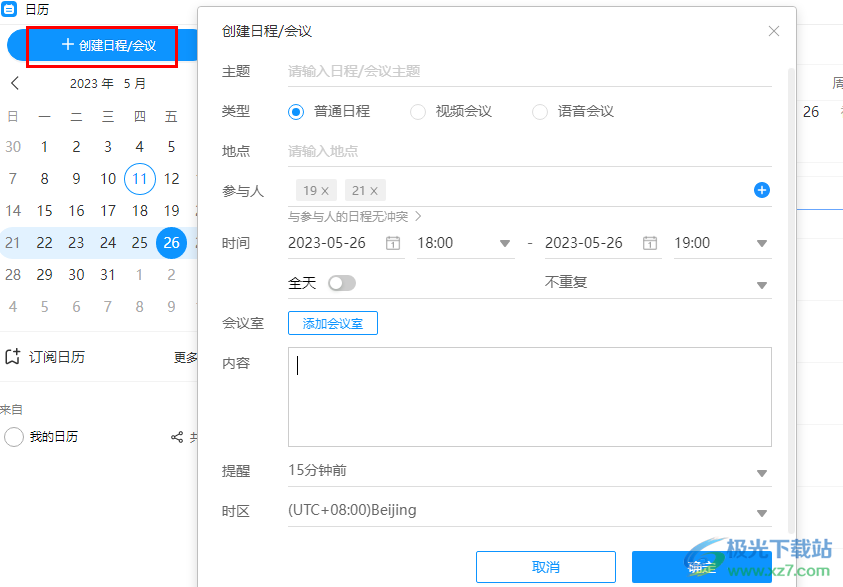Remove participant 19 using its x icon
843x587 pixels.
tap(325, 191)
